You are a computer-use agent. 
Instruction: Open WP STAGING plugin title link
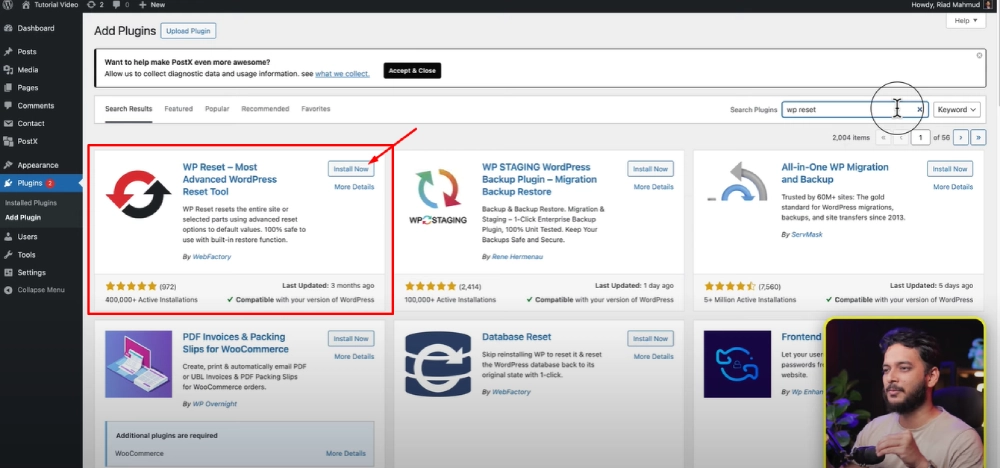pyautogui.click(x=539, y=179)
